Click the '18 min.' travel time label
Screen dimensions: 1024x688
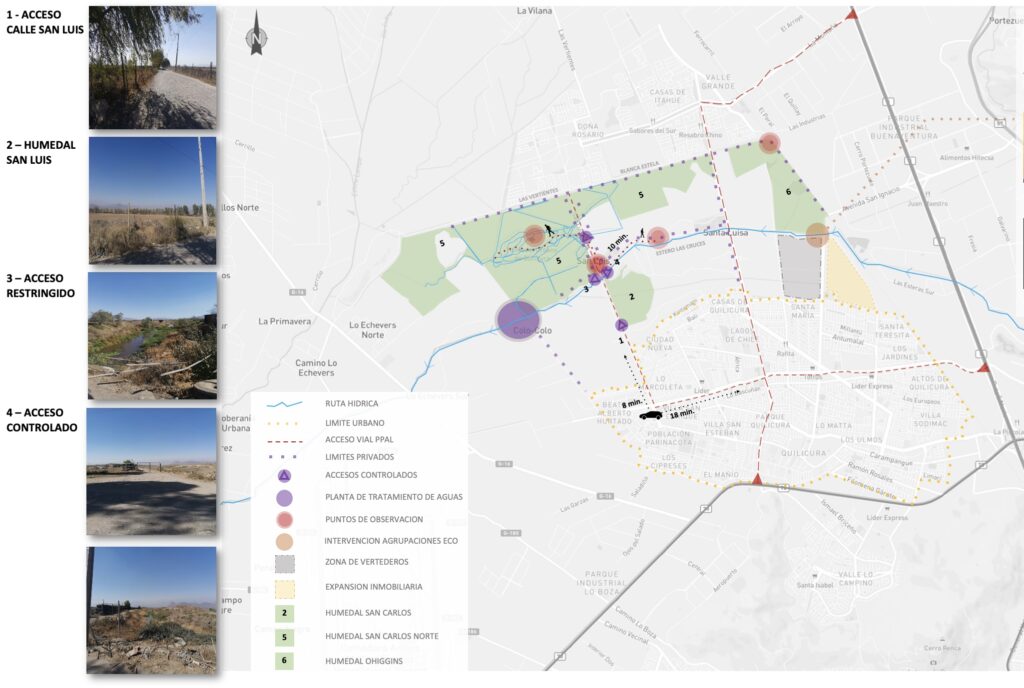coord(682,414)
